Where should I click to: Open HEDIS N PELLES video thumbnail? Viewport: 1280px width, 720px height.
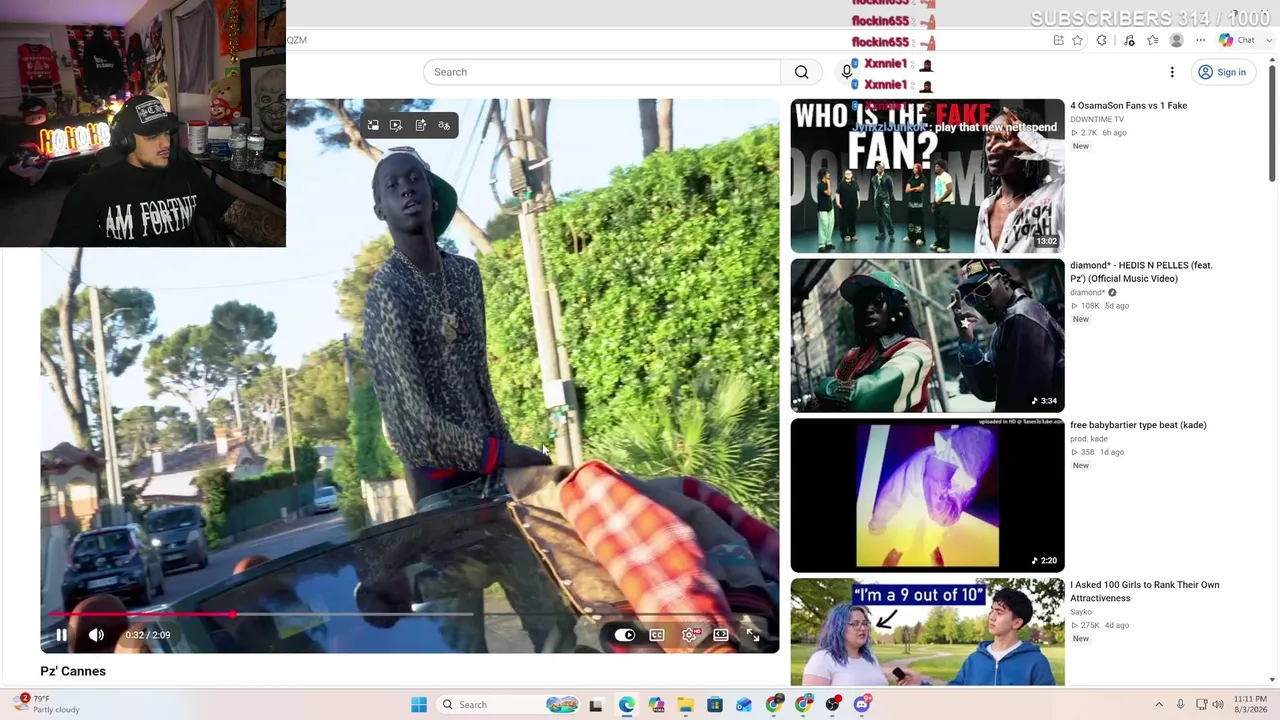click(x=927, y=336)
